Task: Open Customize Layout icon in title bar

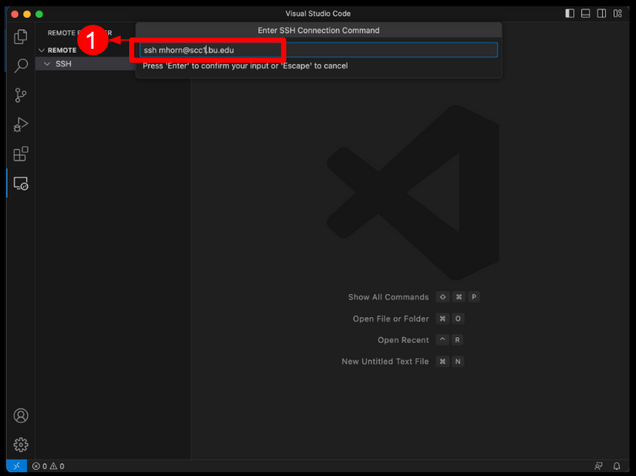Action: pyautogui.click(x=617, y=13)
